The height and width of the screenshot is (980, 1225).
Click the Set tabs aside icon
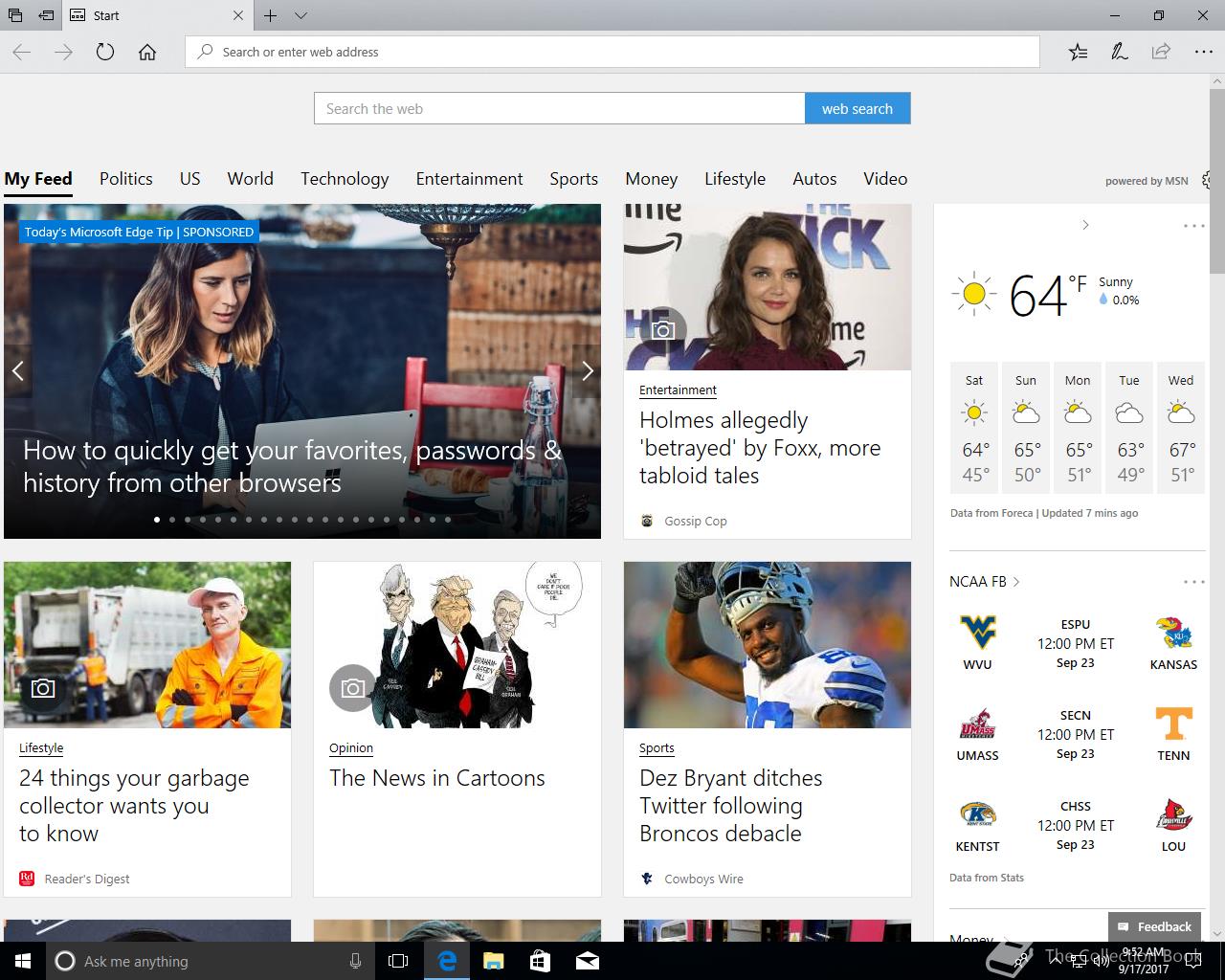click(x=46, y=15)
